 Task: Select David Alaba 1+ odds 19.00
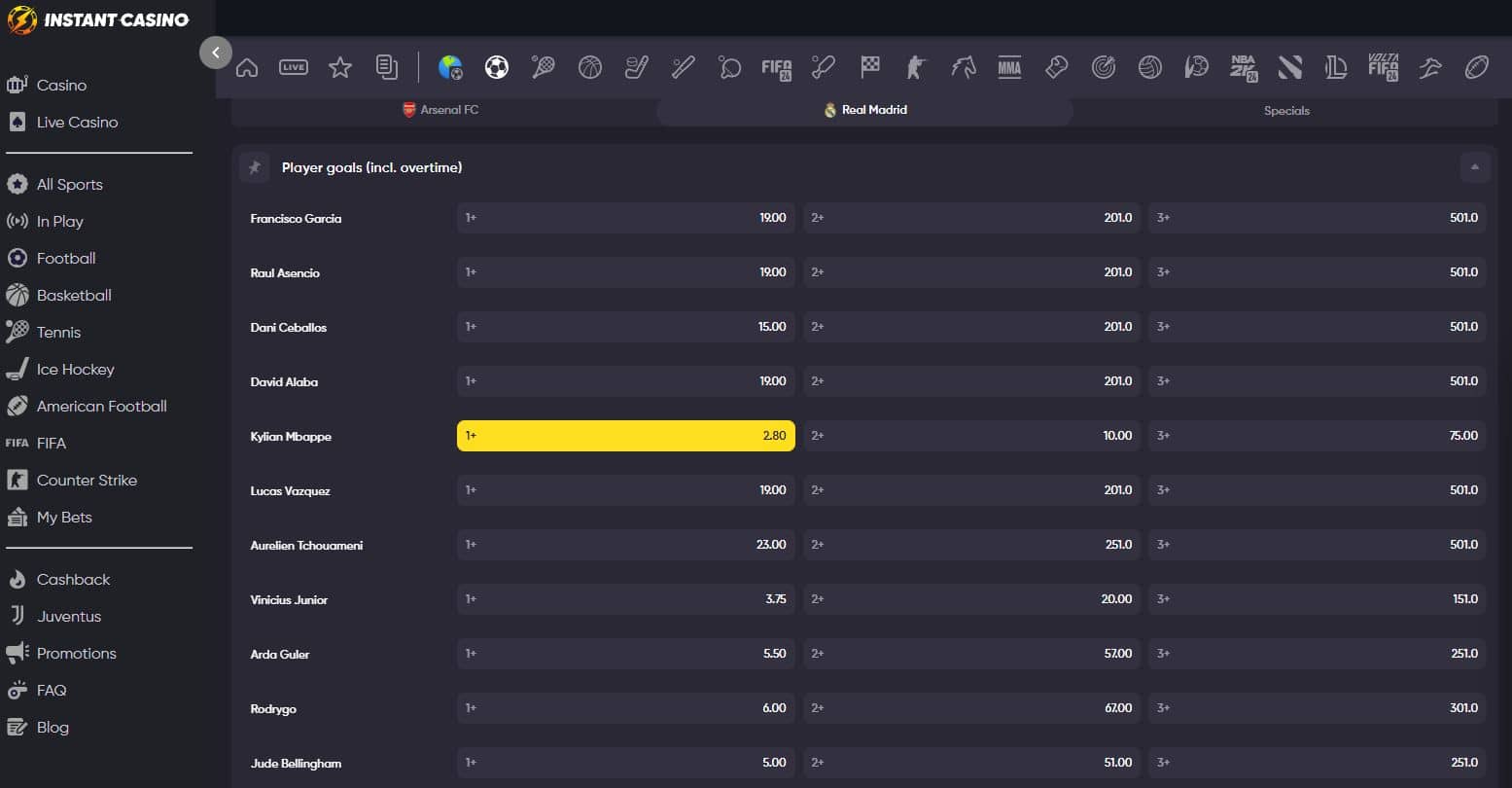[x=626, y=381]
